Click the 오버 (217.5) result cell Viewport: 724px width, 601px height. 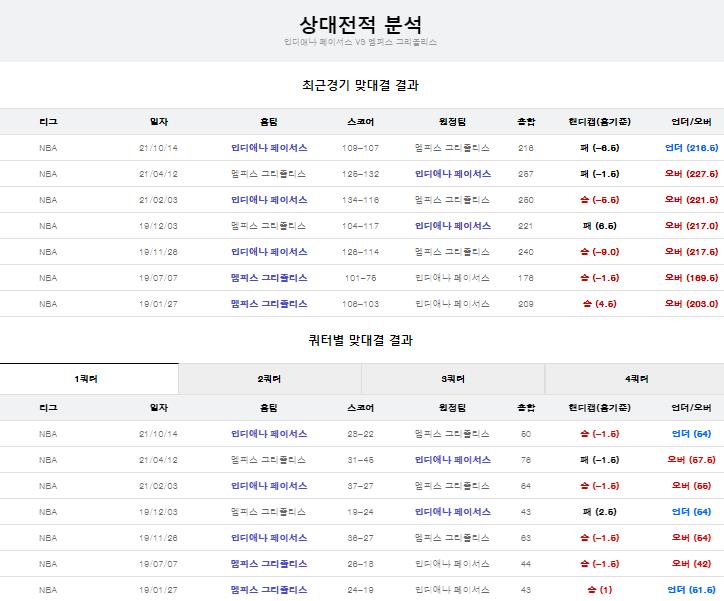[x=691, y=252]
